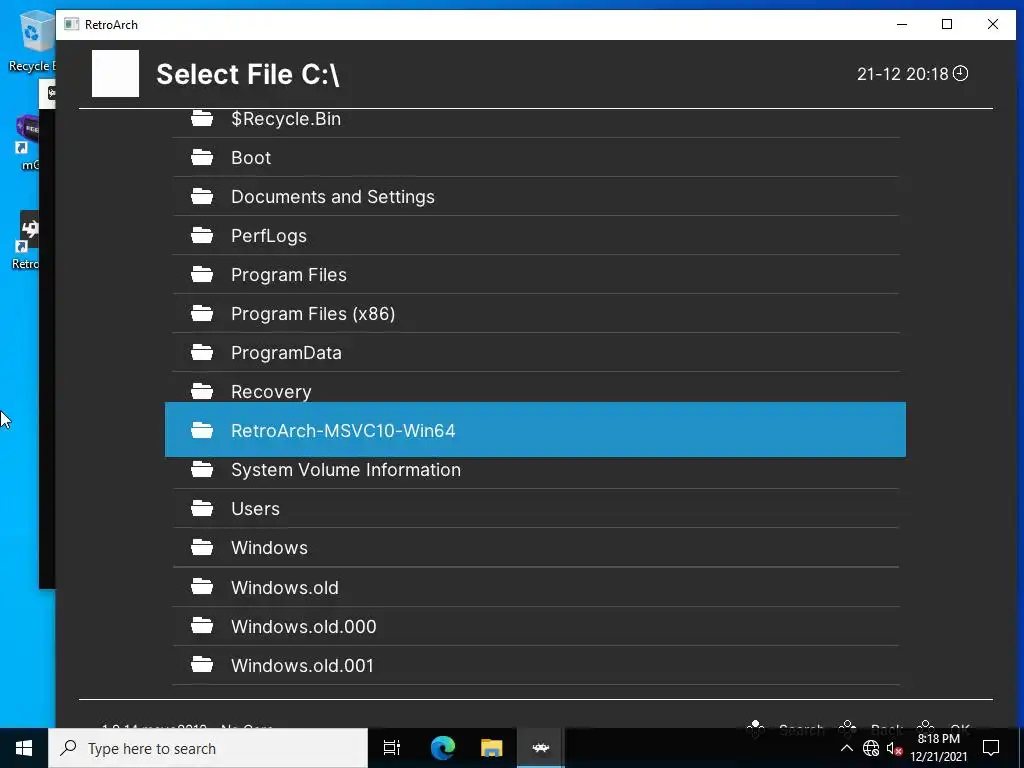Open the PerfLogs folder
Image resolution: width=1024 pixels, height=768 pixels.
click(536, 236)
